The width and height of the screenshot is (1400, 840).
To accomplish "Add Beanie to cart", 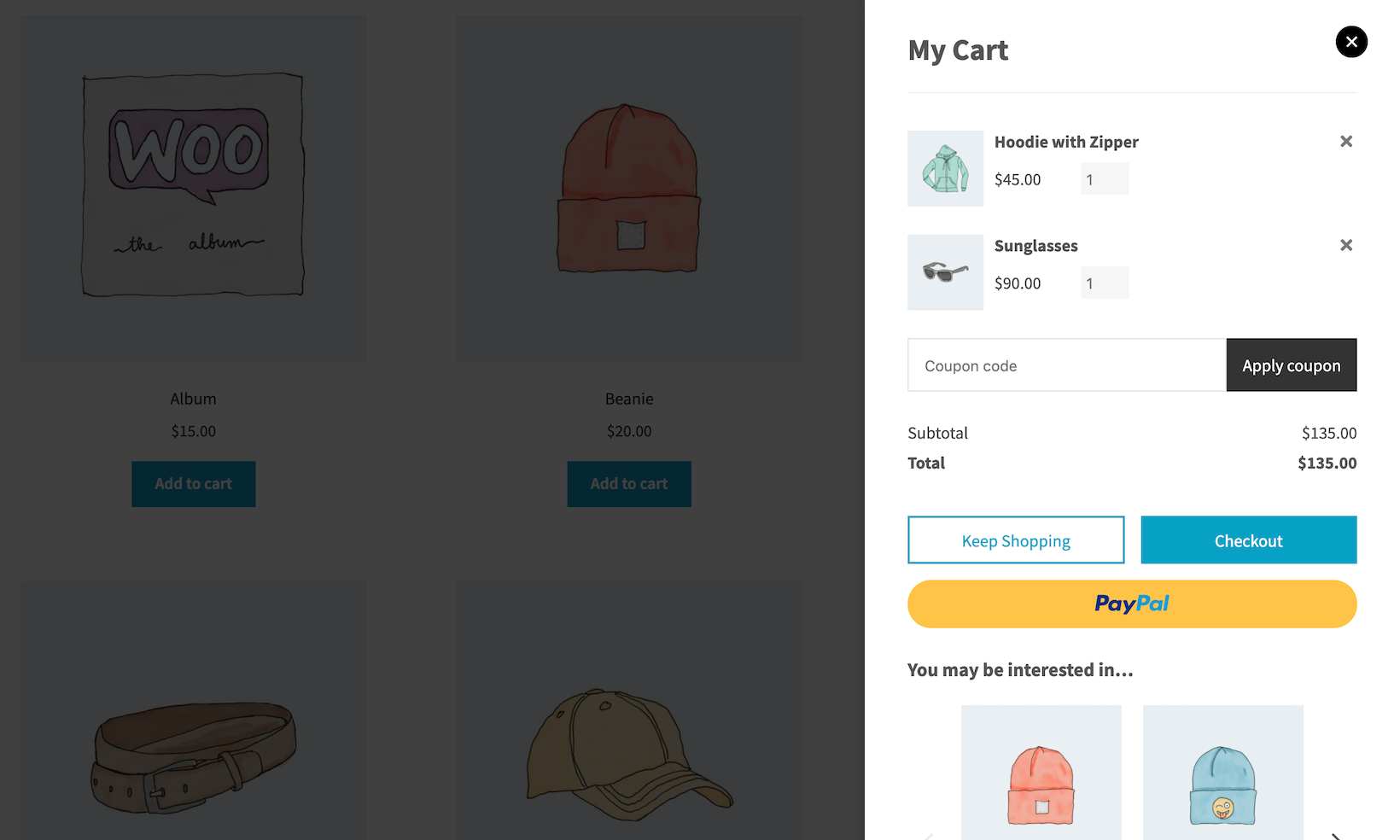I will [x=629, y=484].
